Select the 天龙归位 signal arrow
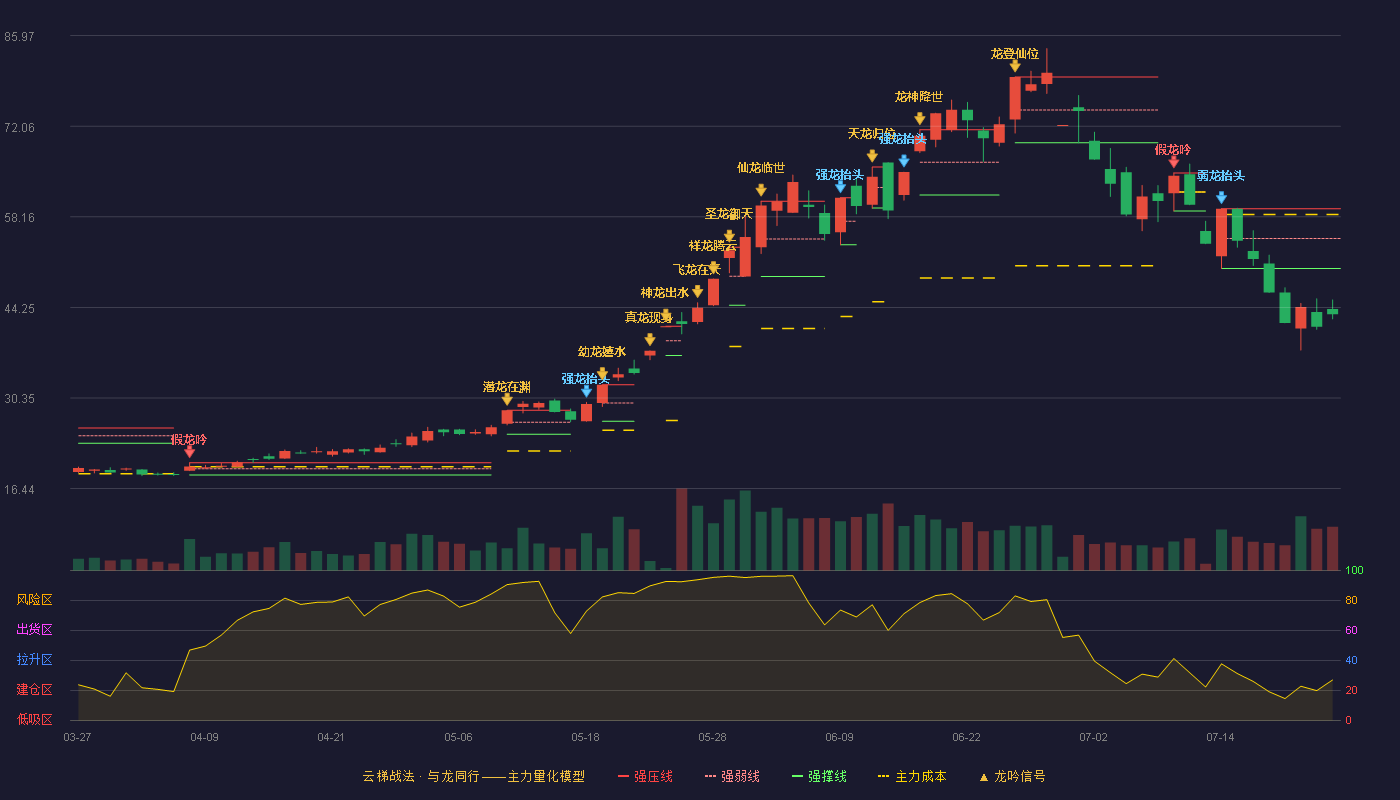Screen dimensions: 1400x800 [872, 156]
